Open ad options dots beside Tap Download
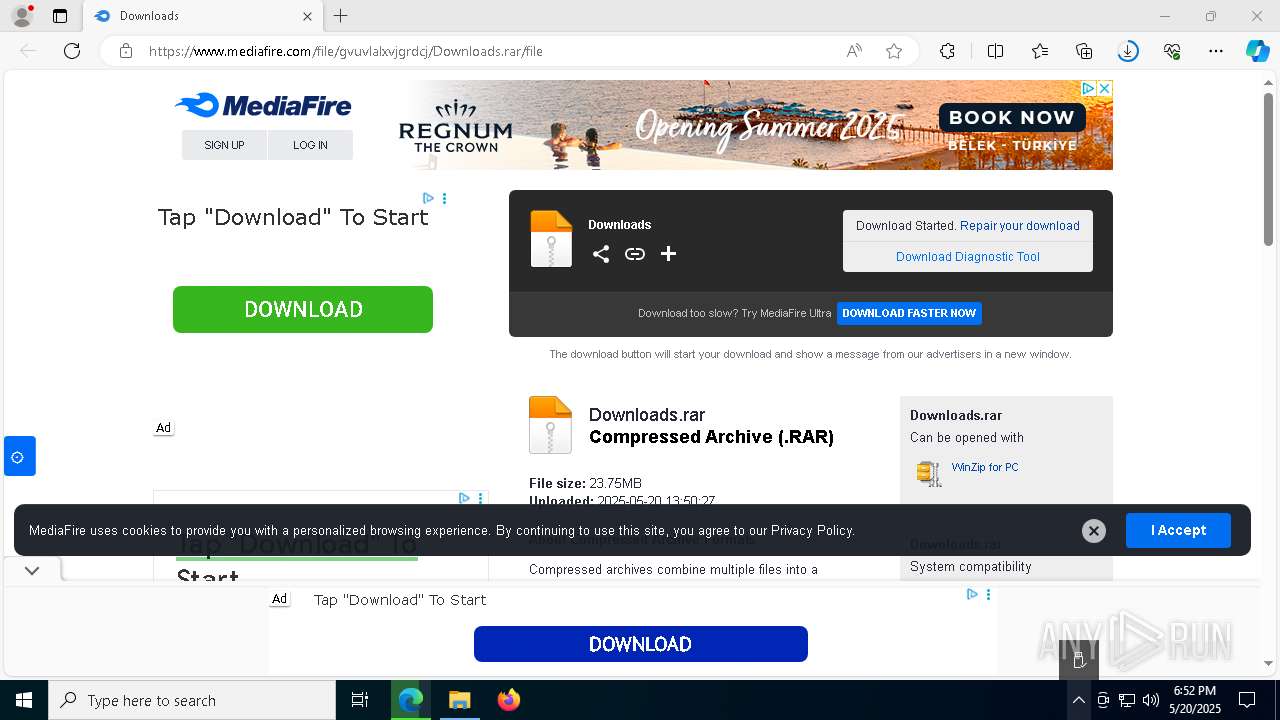Viewport: 1280px width, 720px height. point(444,199)
